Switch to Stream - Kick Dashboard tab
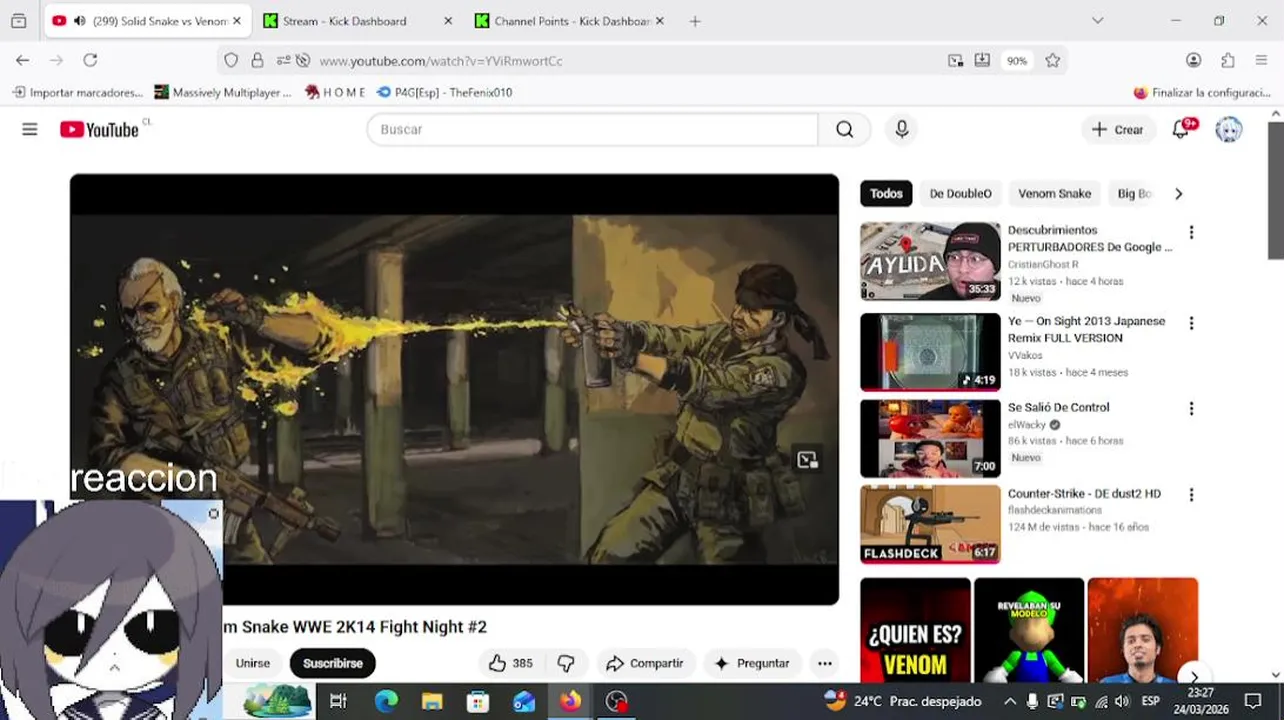This screenshot has width=1284, height=720. (345, 21)
